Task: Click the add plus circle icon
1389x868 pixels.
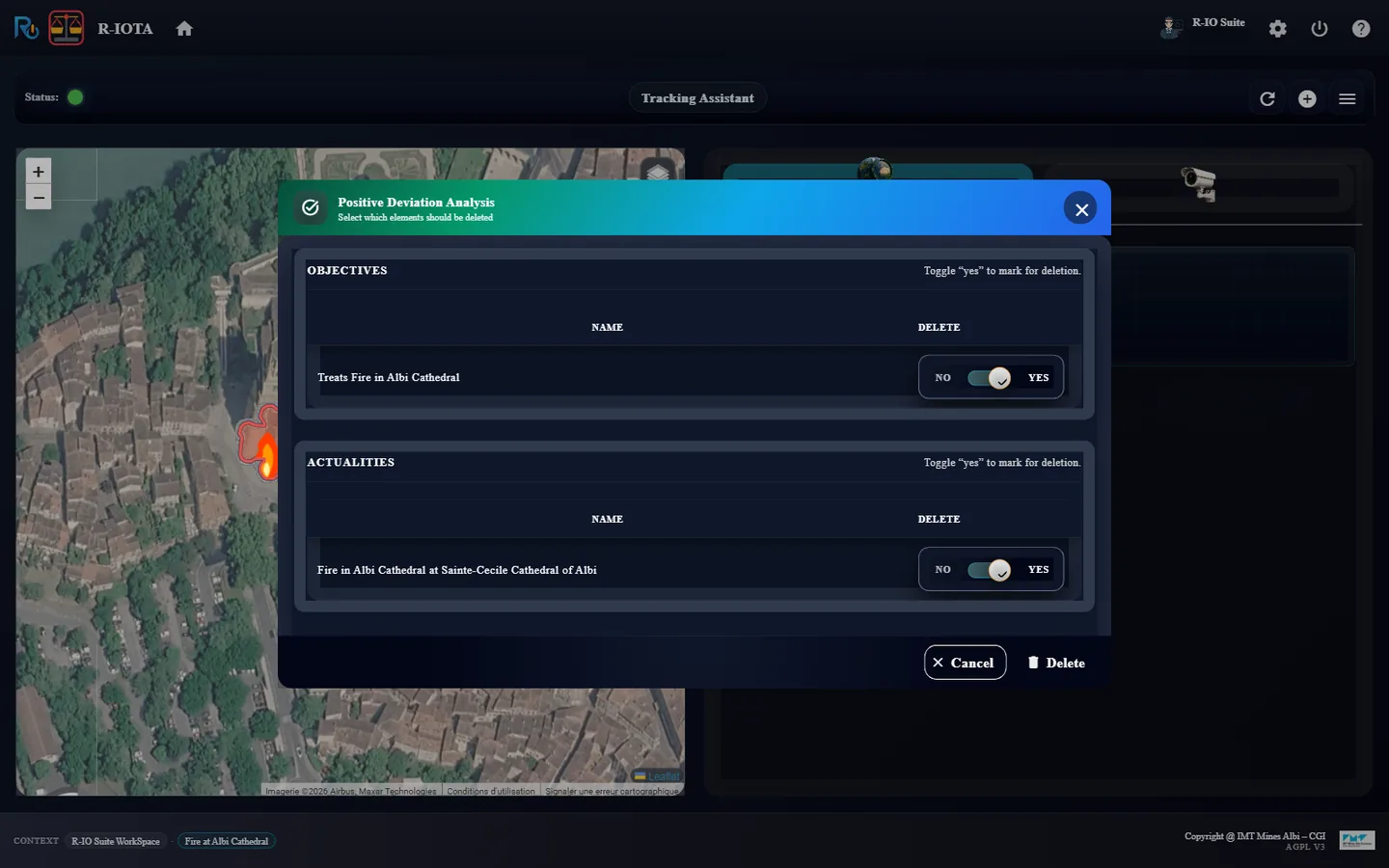Action: (x=1307, y=98)
